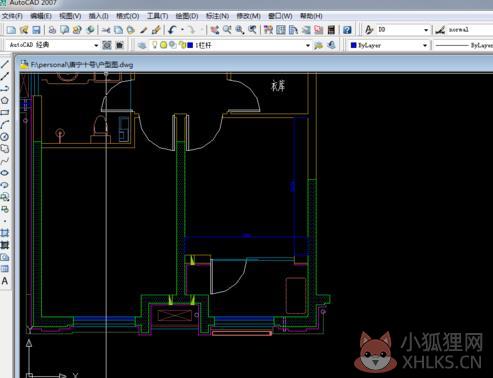Select the Zoom Window icon

(240, 30)
